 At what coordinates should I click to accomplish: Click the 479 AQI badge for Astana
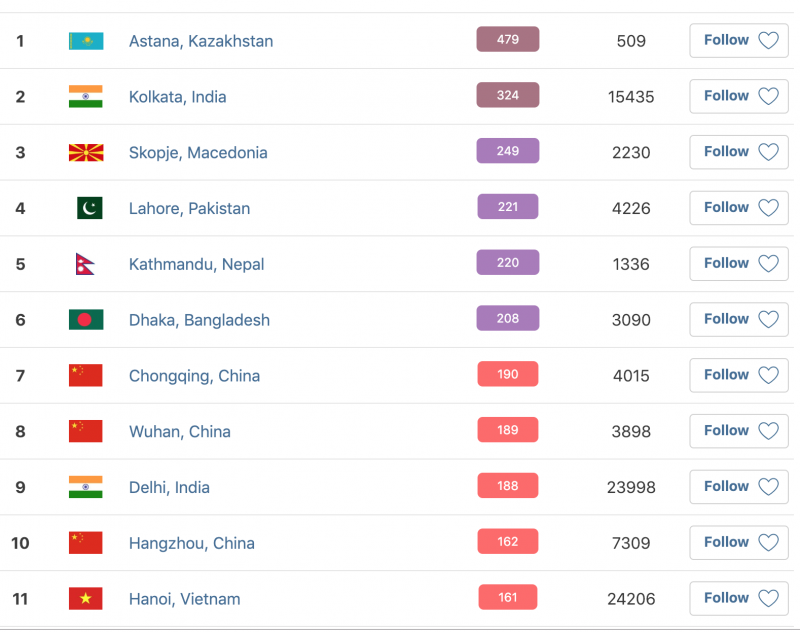pos(507,40)
